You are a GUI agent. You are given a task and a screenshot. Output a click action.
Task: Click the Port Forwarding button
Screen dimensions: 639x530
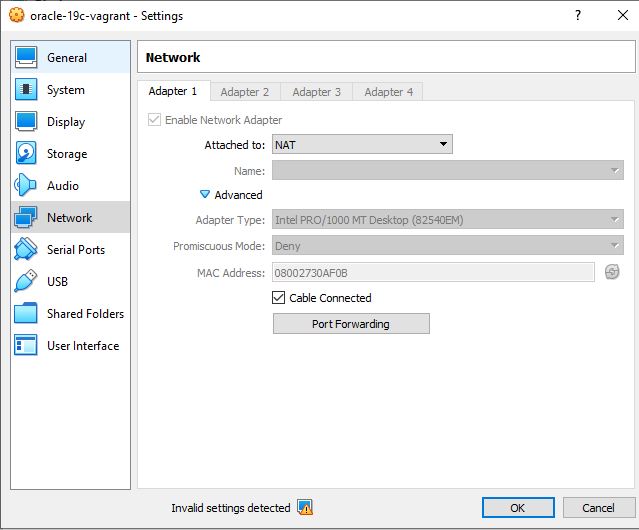350,324
